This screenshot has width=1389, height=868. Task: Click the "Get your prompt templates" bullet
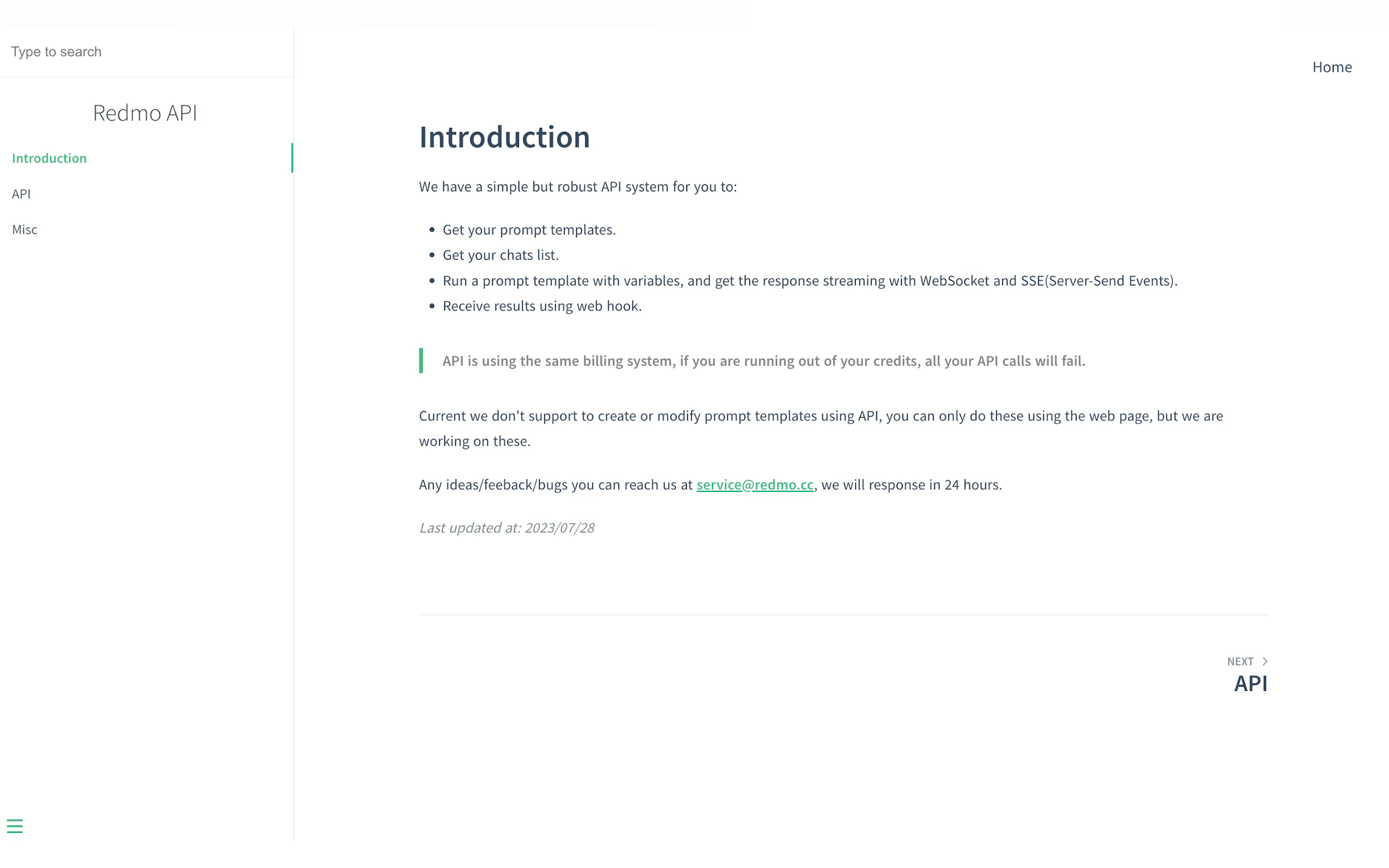(x=529, y=230)
